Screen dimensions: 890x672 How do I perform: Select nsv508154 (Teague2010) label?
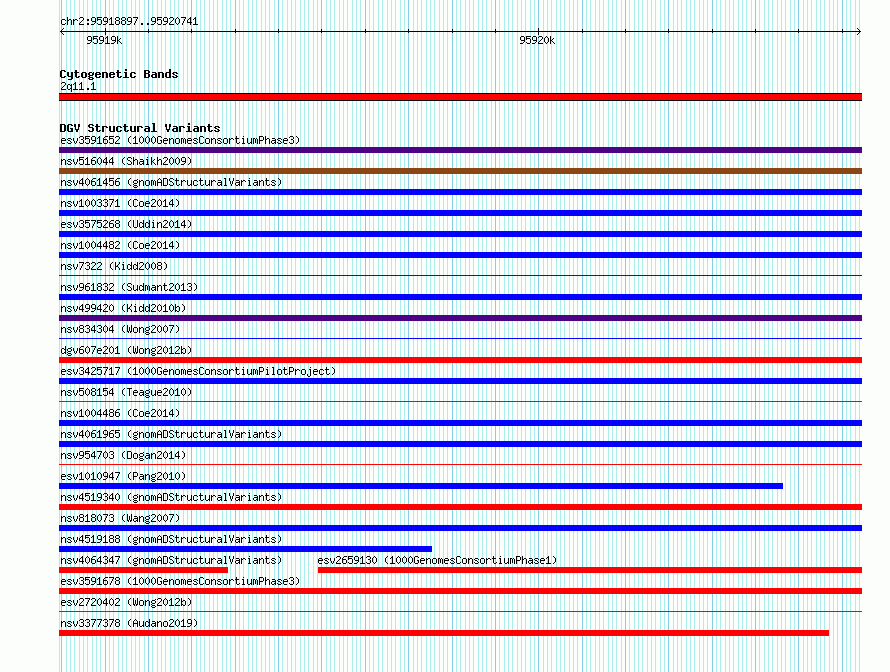(126, 392)
